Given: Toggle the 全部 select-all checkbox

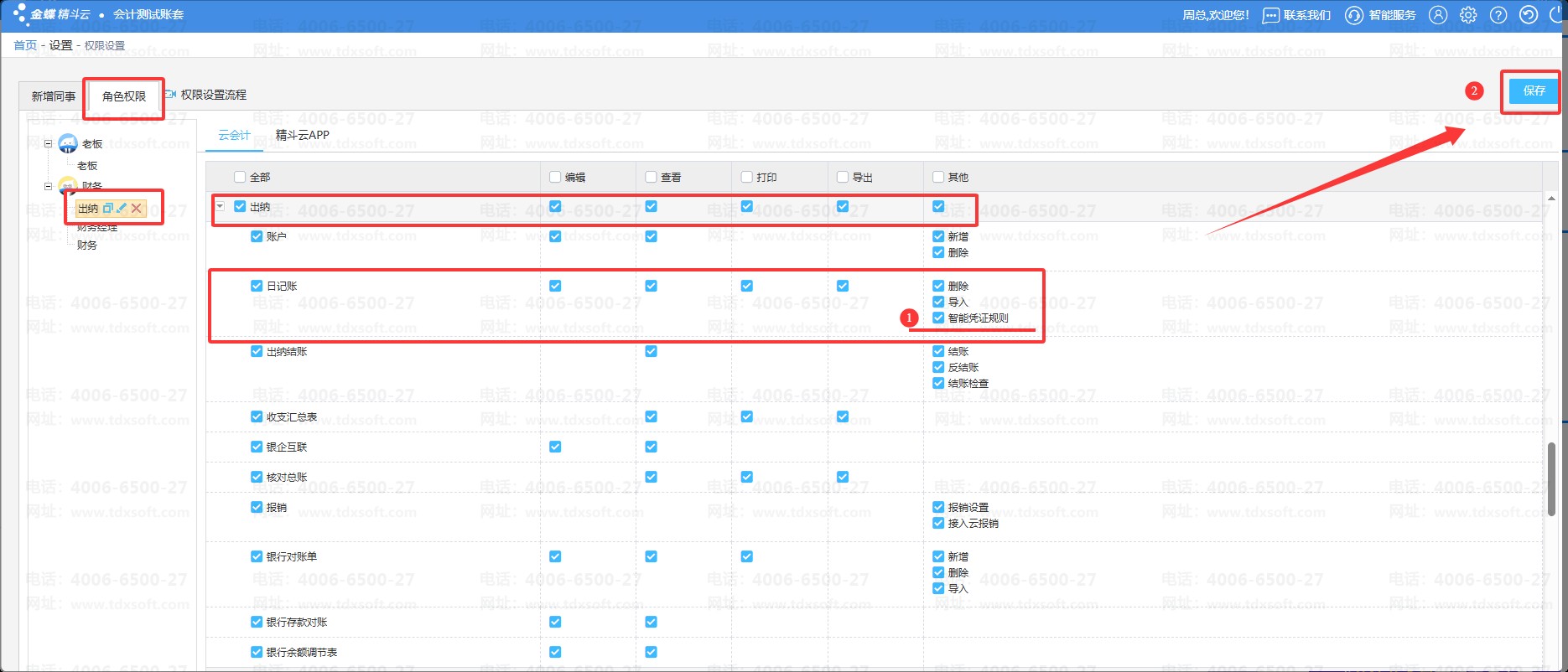Looking at the screenshot, I should (x=240, y=177).
